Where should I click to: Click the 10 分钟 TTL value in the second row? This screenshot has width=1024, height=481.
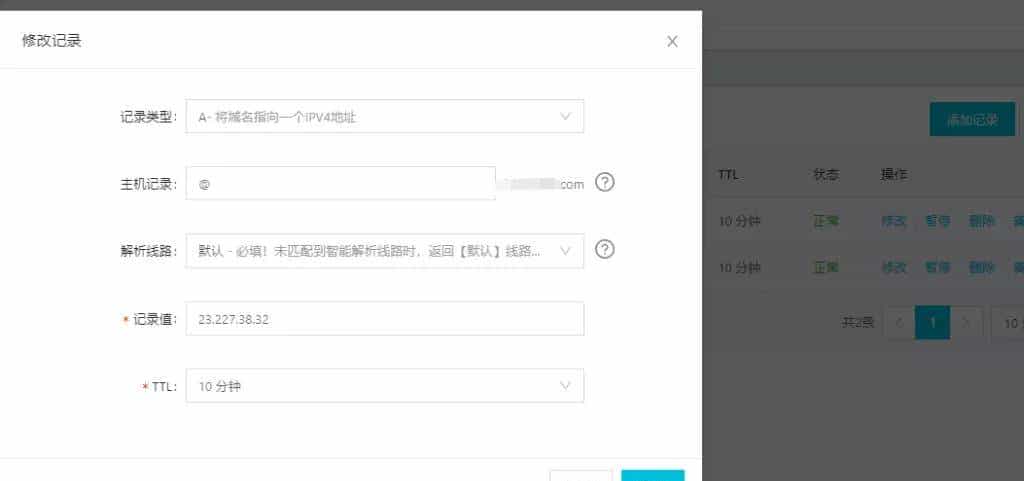740,268
